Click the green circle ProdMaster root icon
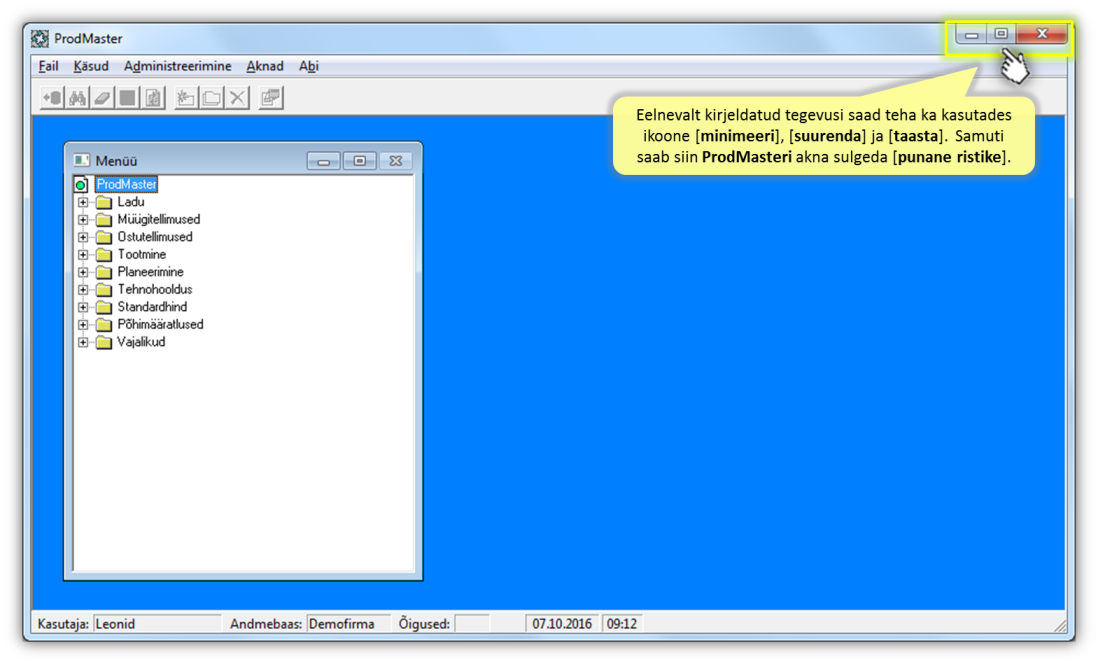Image resolution: width=1098 pixels, height=664 pixels. (81, 184)
